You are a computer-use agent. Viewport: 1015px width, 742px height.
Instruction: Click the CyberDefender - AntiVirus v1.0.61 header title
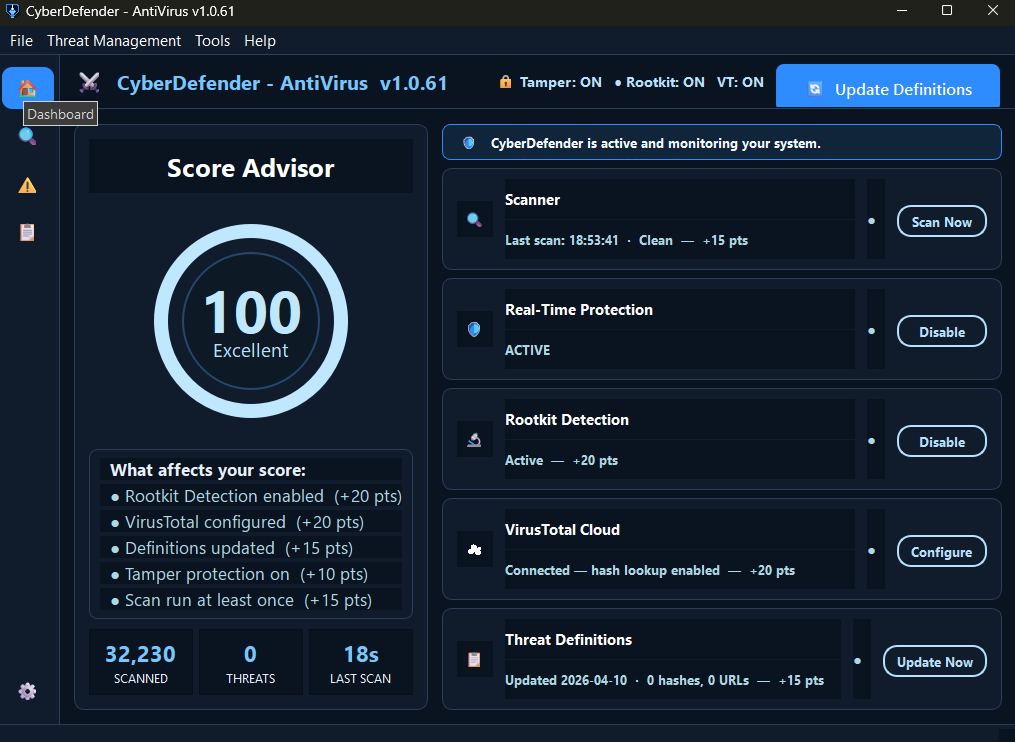(282, 83)
